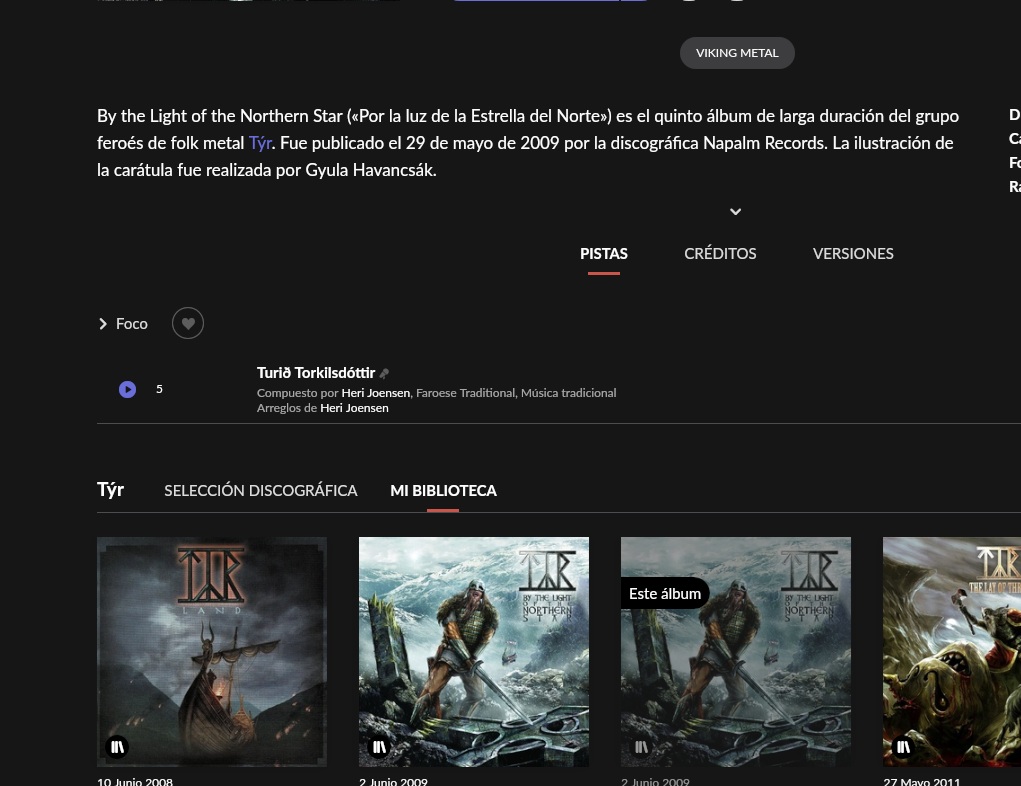The height and width of the screenshot is (786, 1021).
Task: Expand the Foco section chevron
Action: 102,324
